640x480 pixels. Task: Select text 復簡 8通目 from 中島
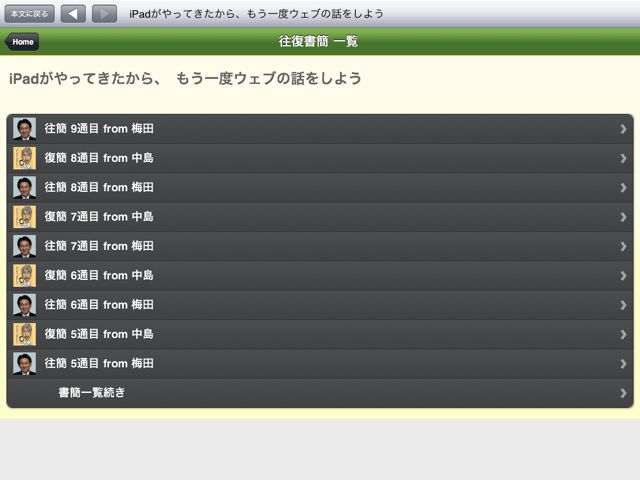(99, 158)
